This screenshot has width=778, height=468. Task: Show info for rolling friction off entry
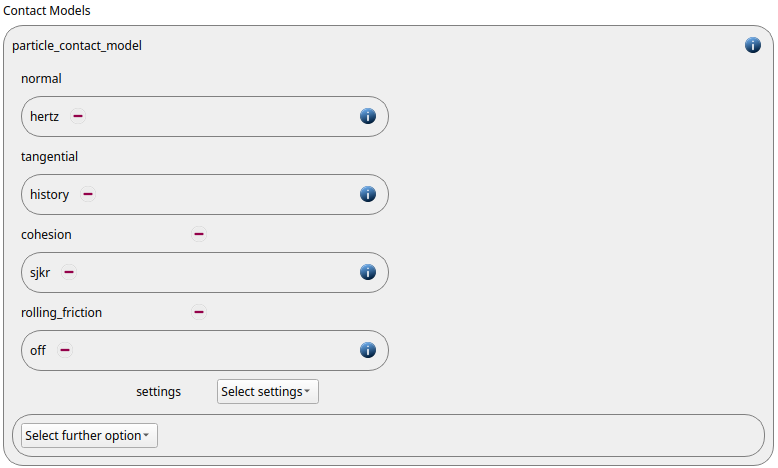click(367, 350)
